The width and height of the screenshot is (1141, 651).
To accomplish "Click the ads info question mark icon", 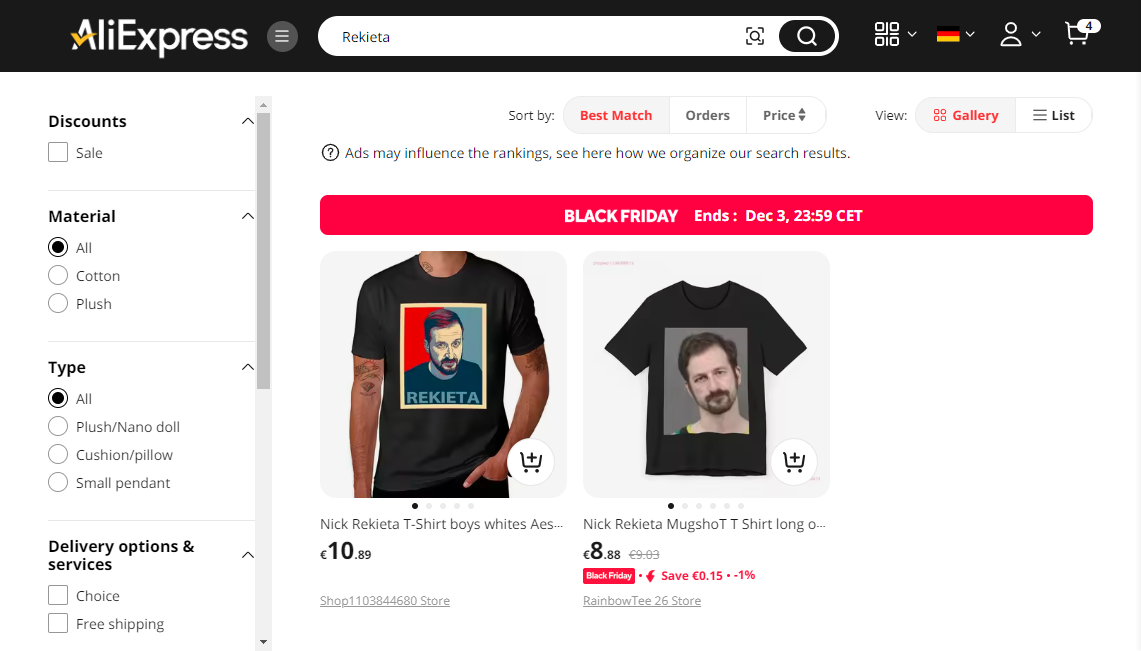I will point(330,153).
